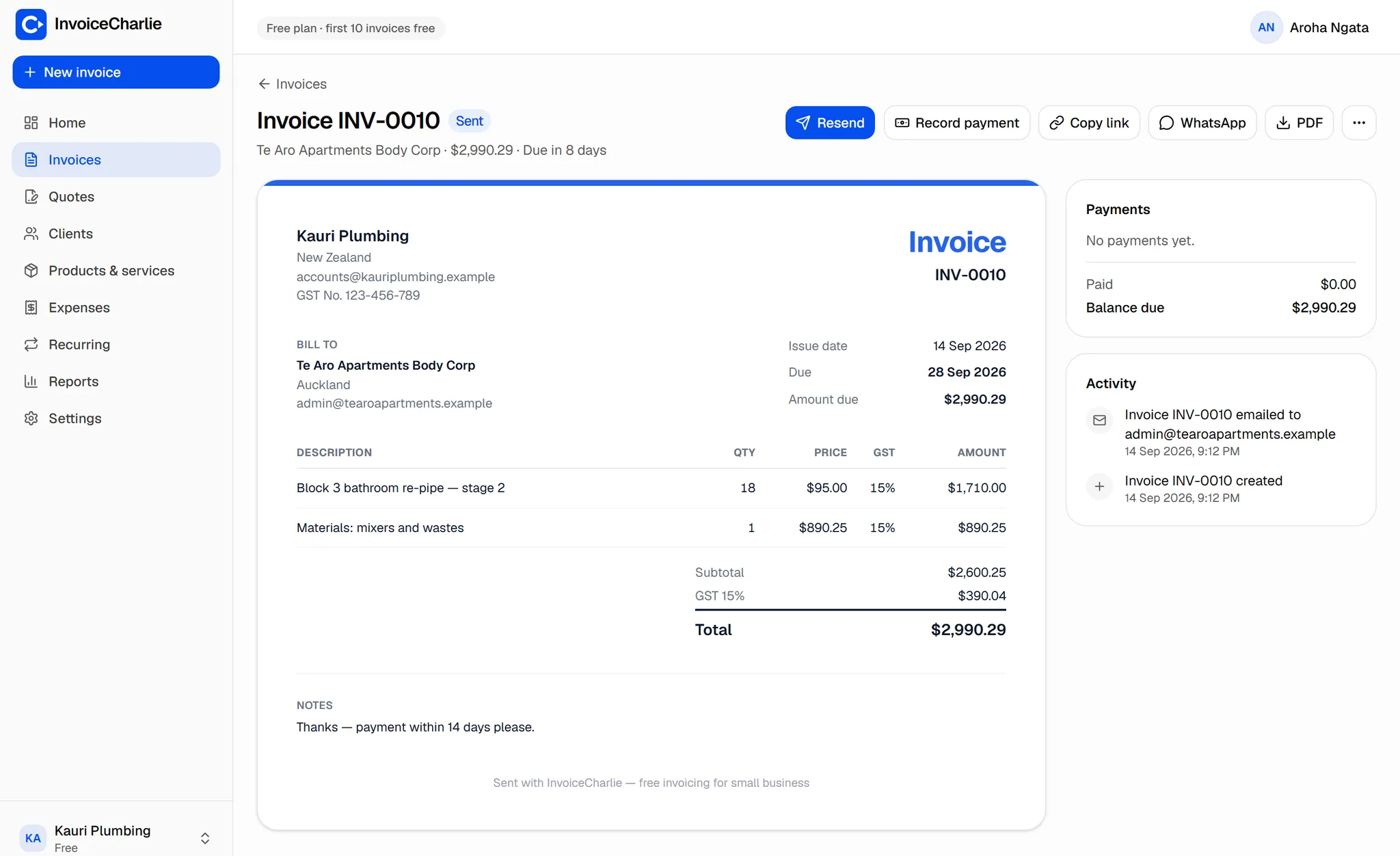Click the GST 15% amount $390.04

982,596
